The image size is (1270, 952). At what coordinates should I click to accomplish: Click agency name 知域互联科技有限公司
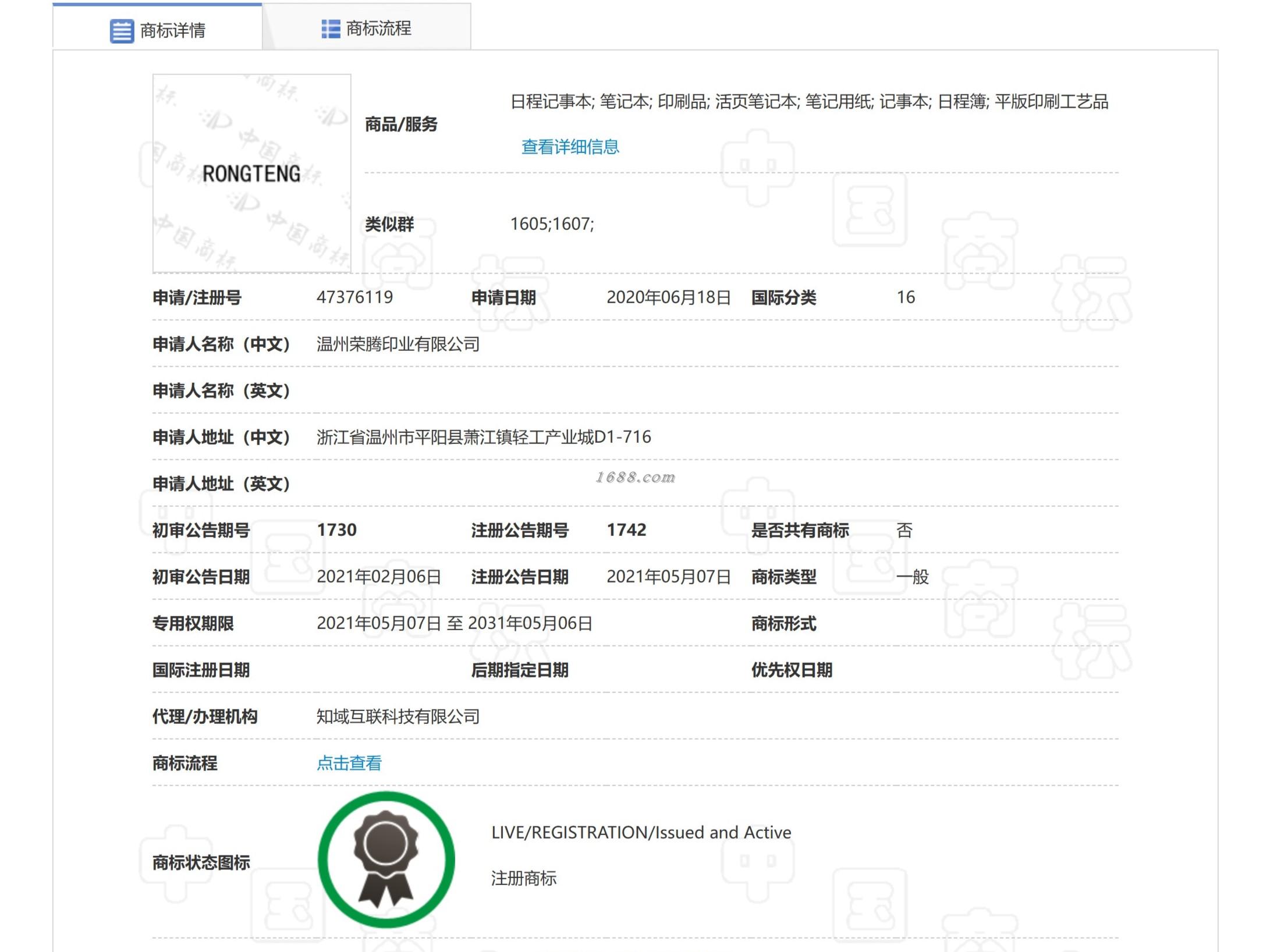click(398, 716)
